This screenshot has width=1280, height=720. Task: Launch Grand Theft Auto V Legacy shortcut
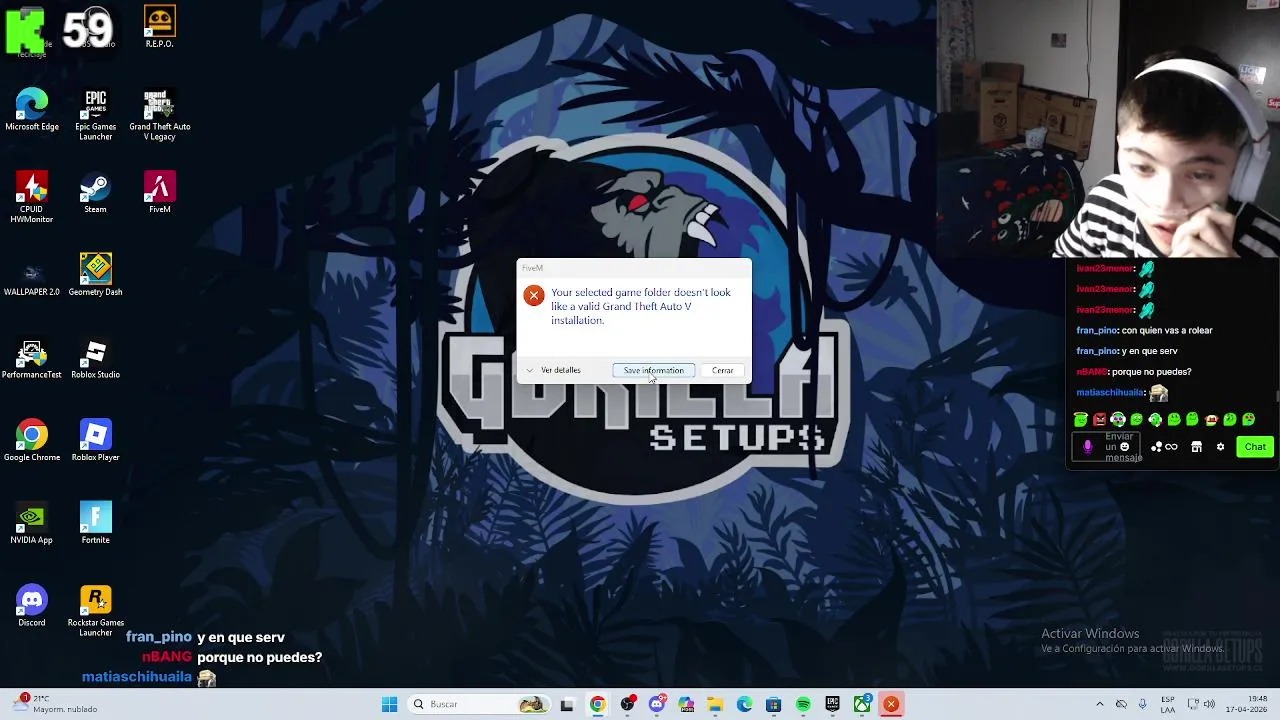[159, 115]
